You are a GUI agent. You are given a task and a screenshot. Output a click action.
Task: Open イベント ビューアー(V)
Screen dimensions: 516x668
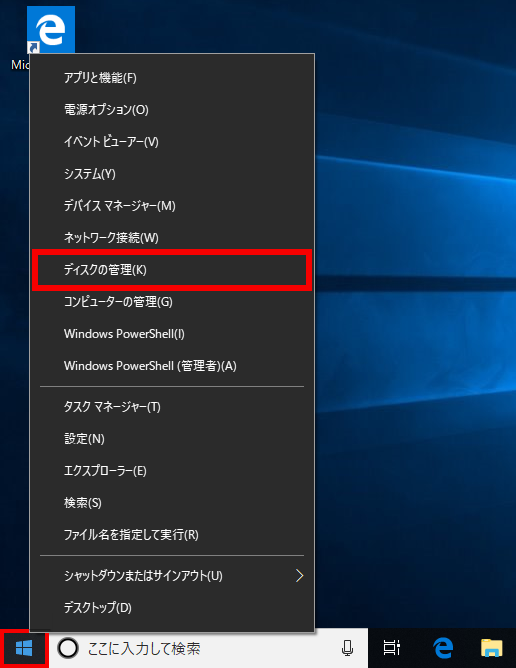tap(172, 141)
